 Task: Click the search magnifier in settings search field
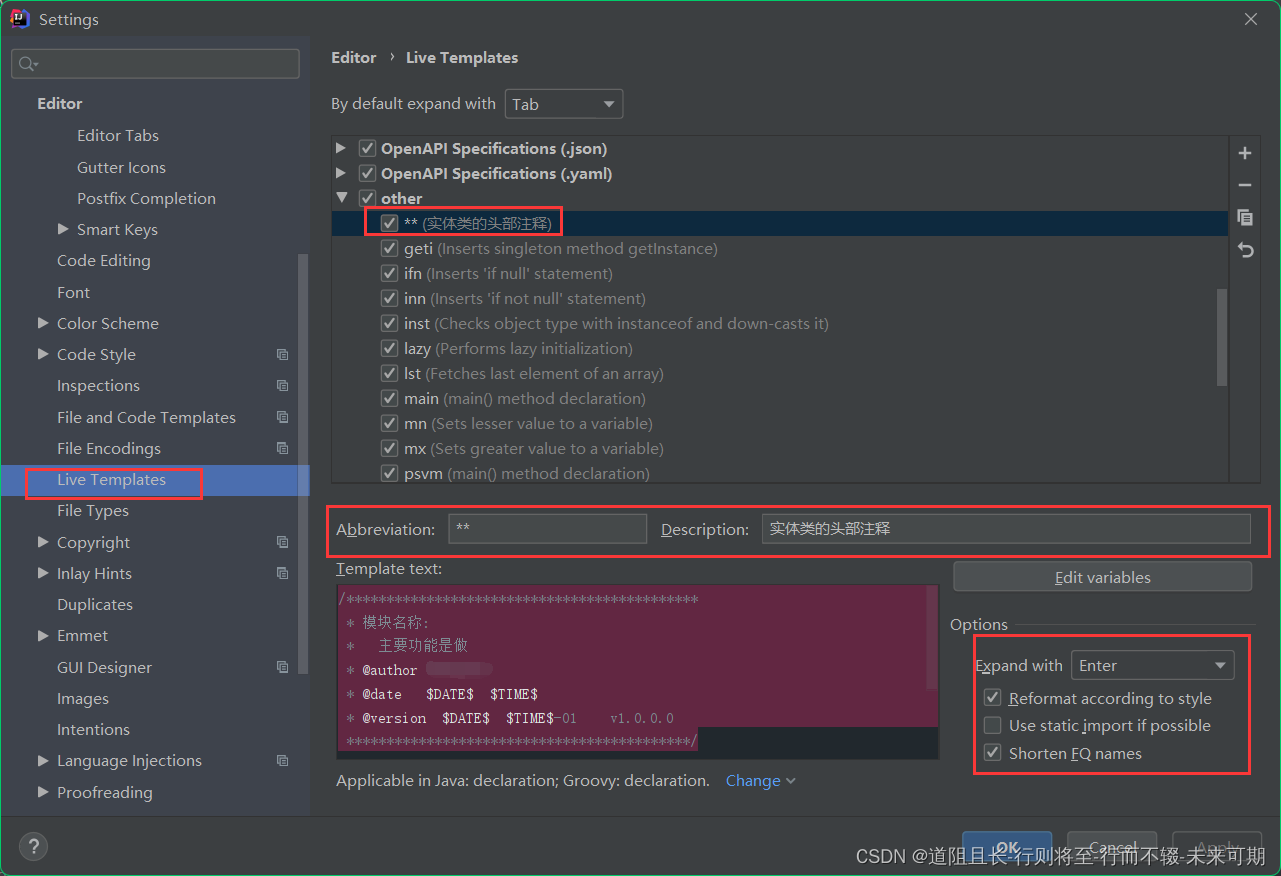[x=27, y=63]
